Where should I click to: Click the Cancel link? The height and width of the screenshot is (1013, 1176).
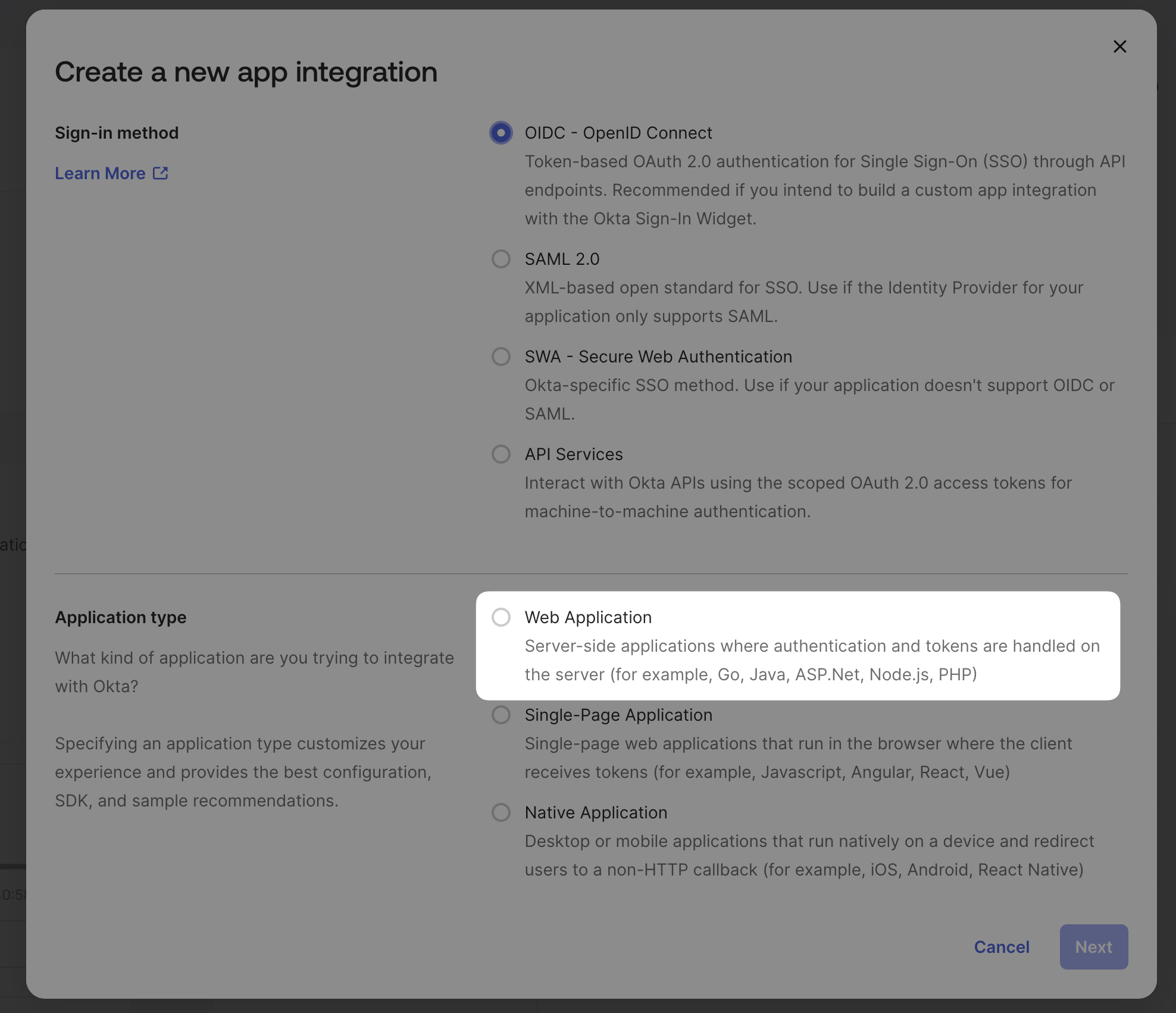(x=1002, y=947)
